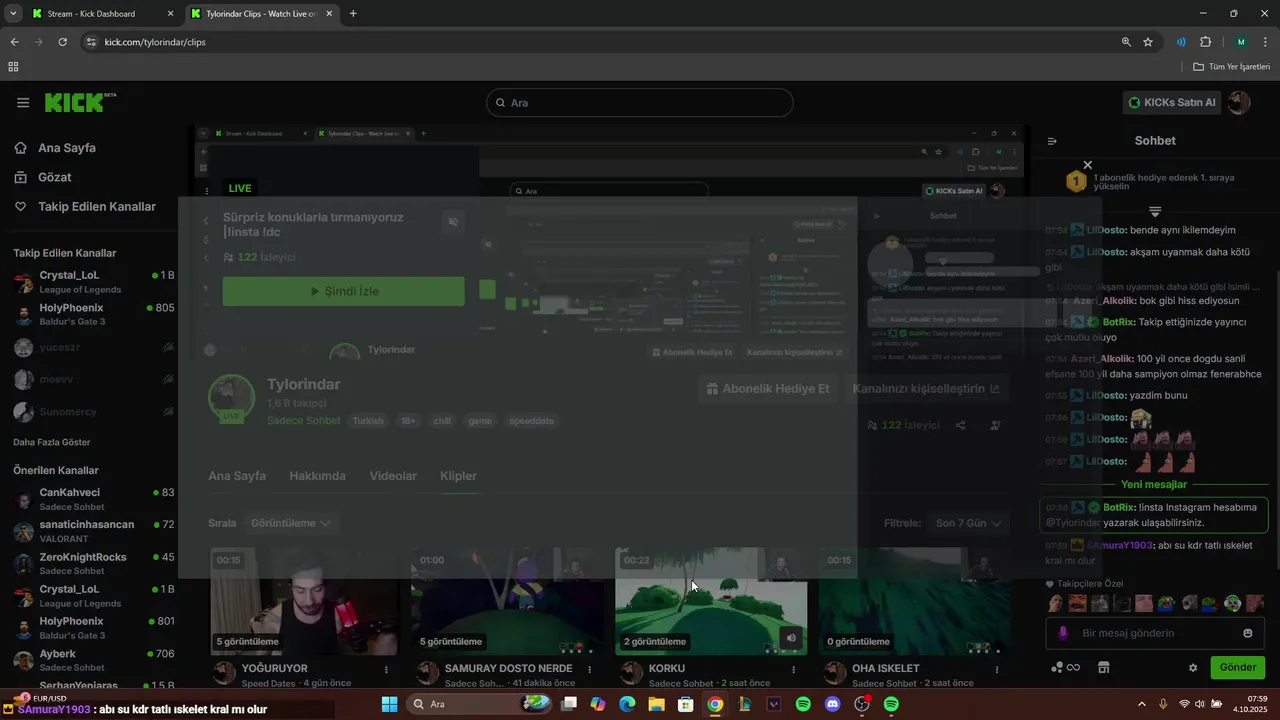Click Daha Fazla Göster
Viewport: 1280px width, 720px height.
(52, 442)
